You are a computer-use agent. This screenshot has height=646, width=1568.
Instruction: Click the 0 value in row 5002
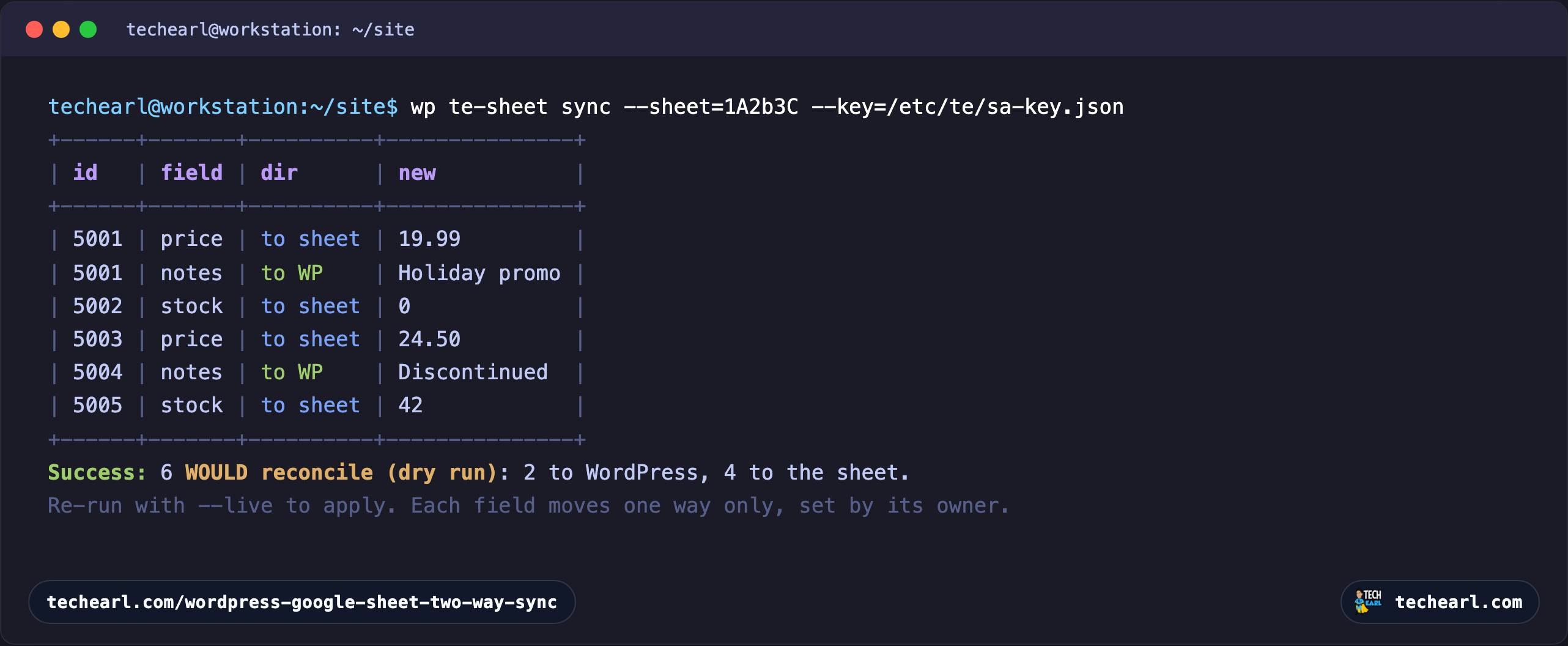click(x=404, y=306)
